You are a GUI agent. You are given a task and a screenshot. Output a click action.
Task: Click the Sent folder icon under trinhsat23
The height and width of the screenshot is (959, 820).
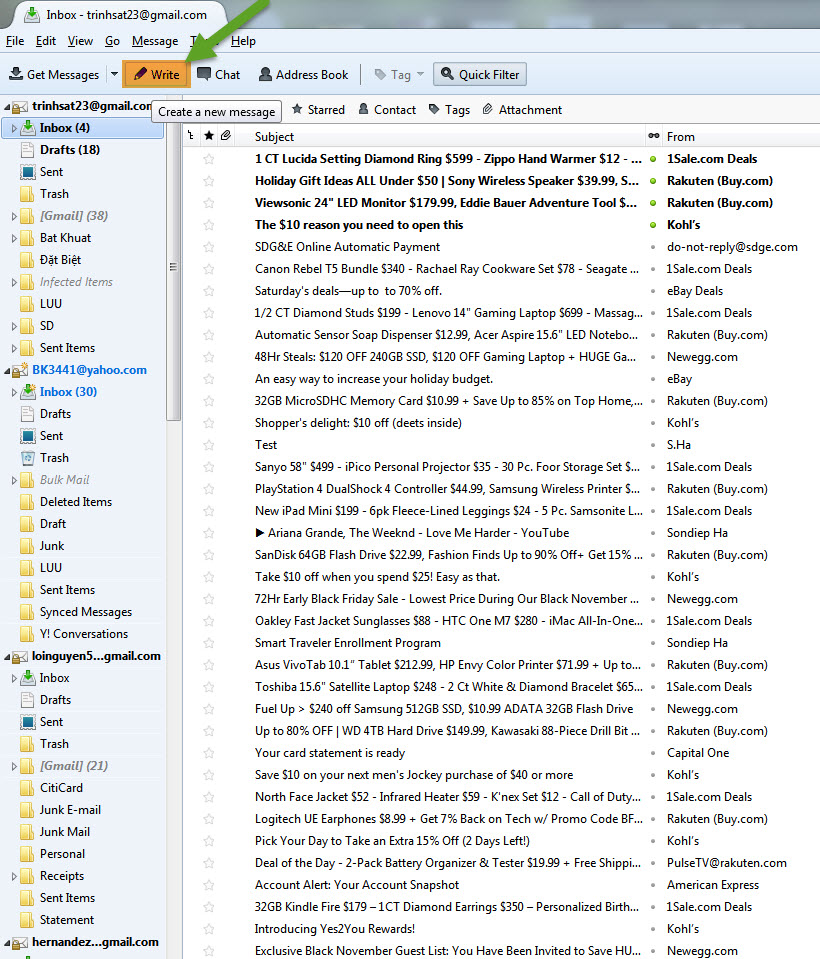[28, 172]
